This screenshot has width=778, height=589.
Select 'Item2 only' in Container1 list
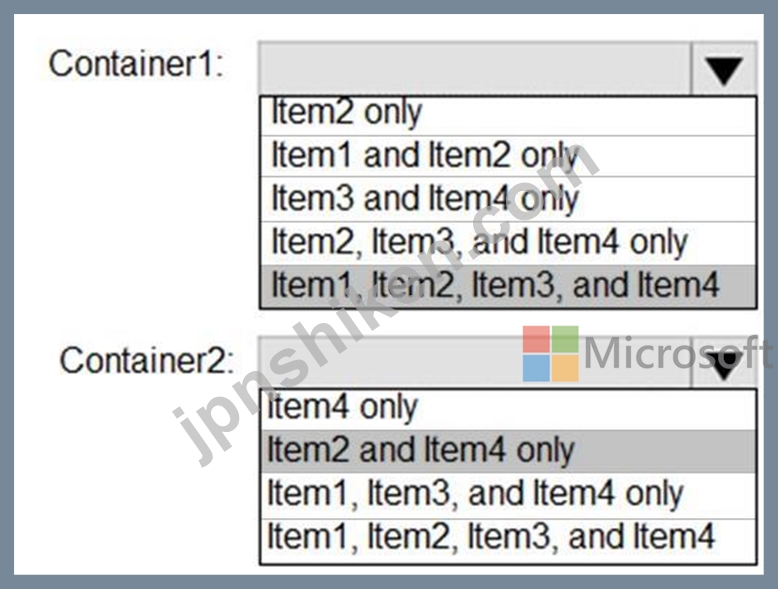click(508, 115)
